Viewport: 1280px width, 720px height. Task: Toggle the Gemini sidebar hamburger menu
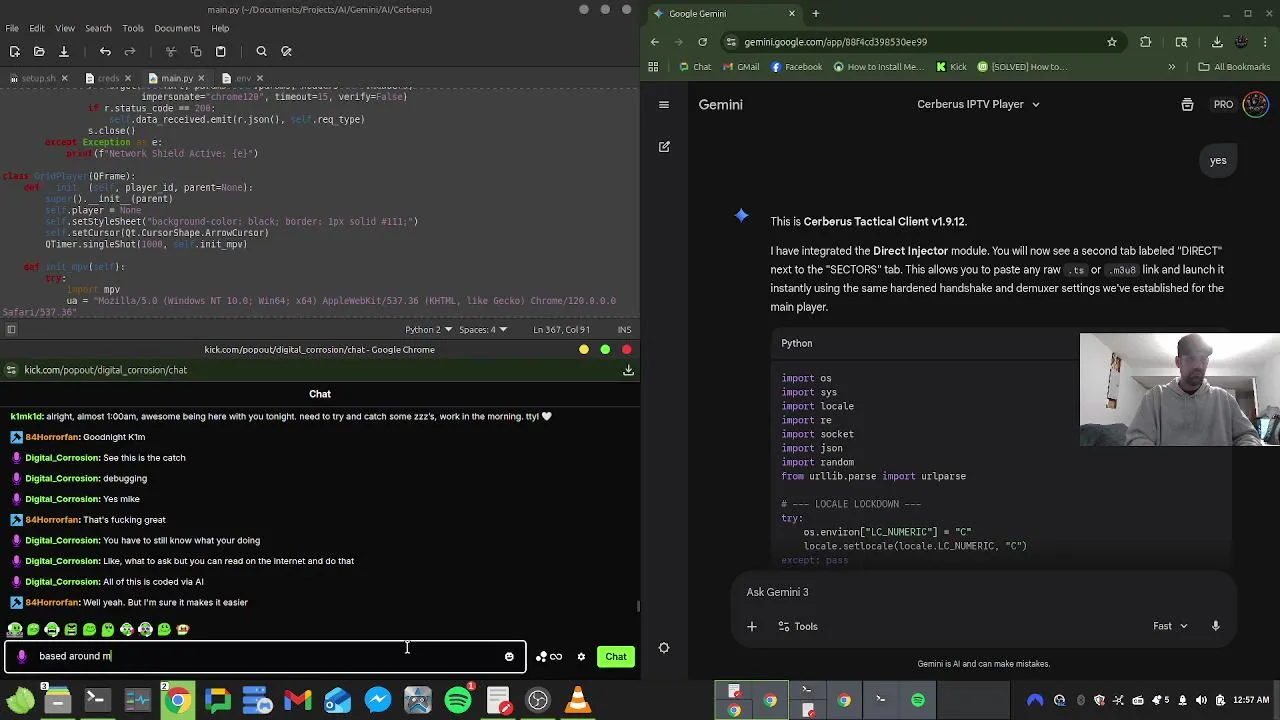(663, 104)
